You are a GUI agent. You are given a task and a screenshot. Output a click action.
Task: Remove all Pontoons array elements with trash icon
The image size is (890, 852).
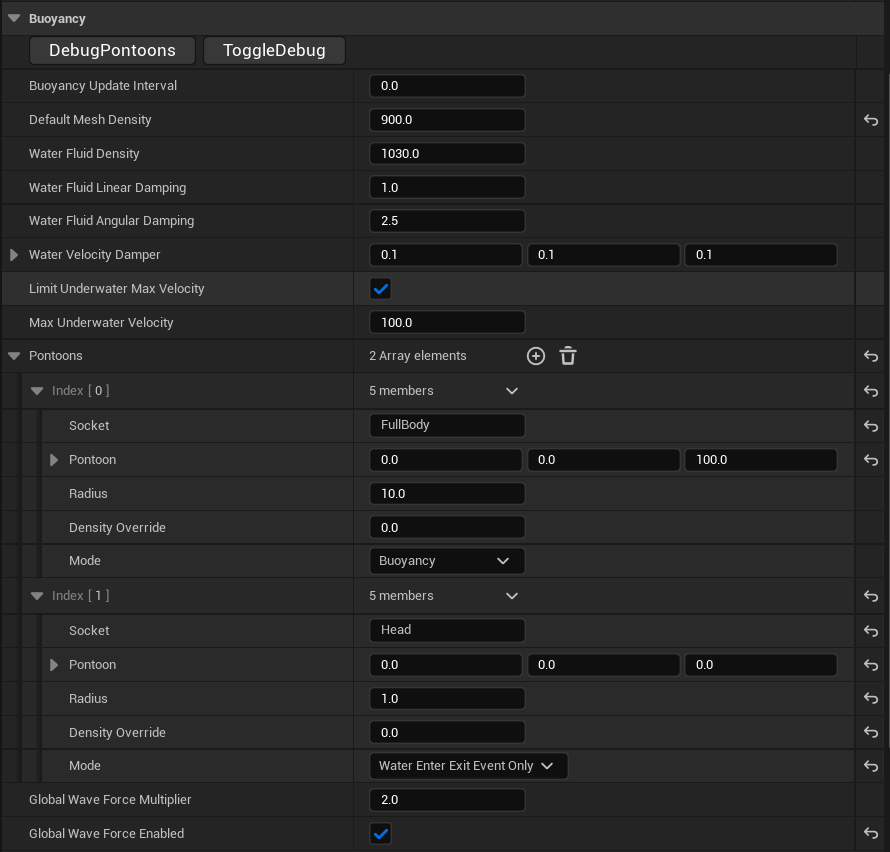point(568,356)
